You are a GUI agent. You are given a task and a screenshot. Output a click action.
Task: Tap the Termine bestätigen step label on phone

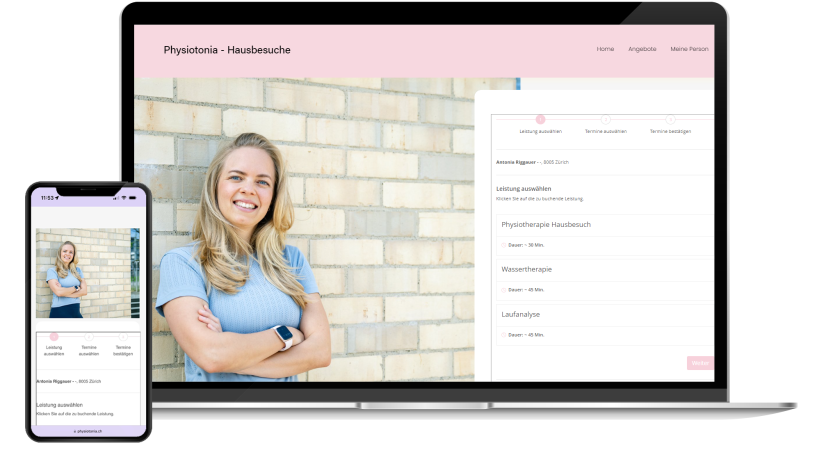[x=123, y=350]
